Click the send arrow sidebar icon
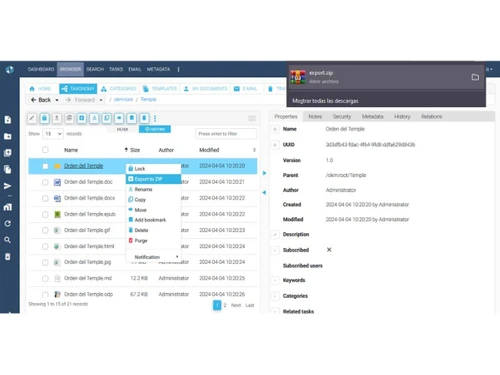The height and width of the screenshot is (375, 500). 8,186
